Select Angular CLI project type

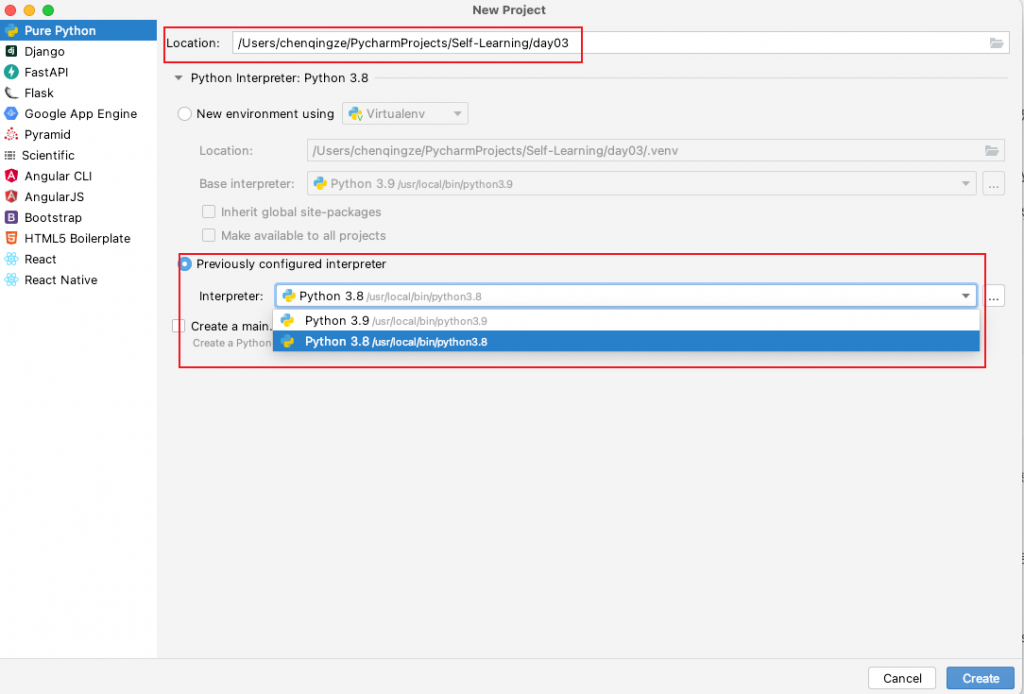point(78,176)
